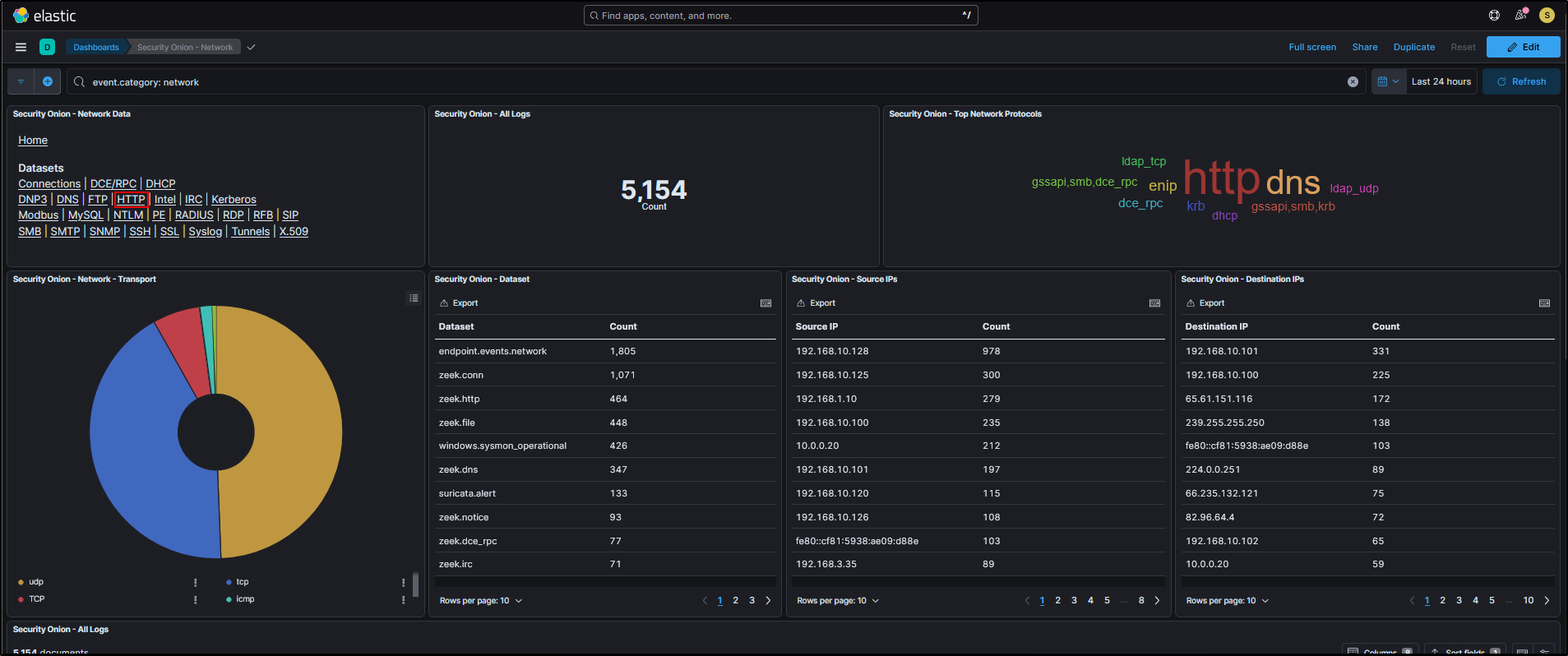The width and height of the screenshot is (1568, 656).
Task: Toggle Dataset table display options icon
Action: 765,303
